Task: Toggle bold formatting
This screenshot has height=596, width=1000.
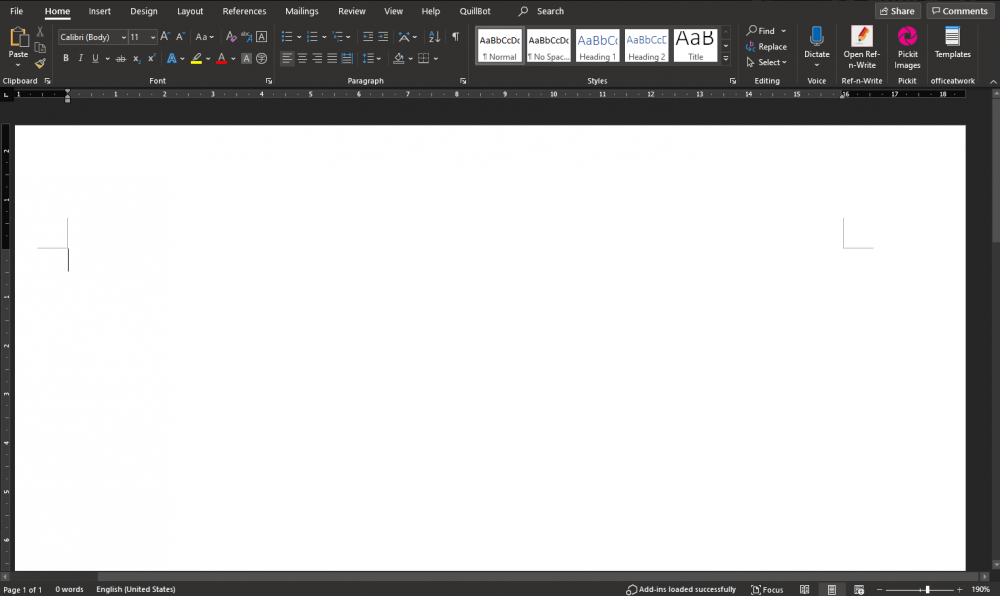Action: click(66, 59)
